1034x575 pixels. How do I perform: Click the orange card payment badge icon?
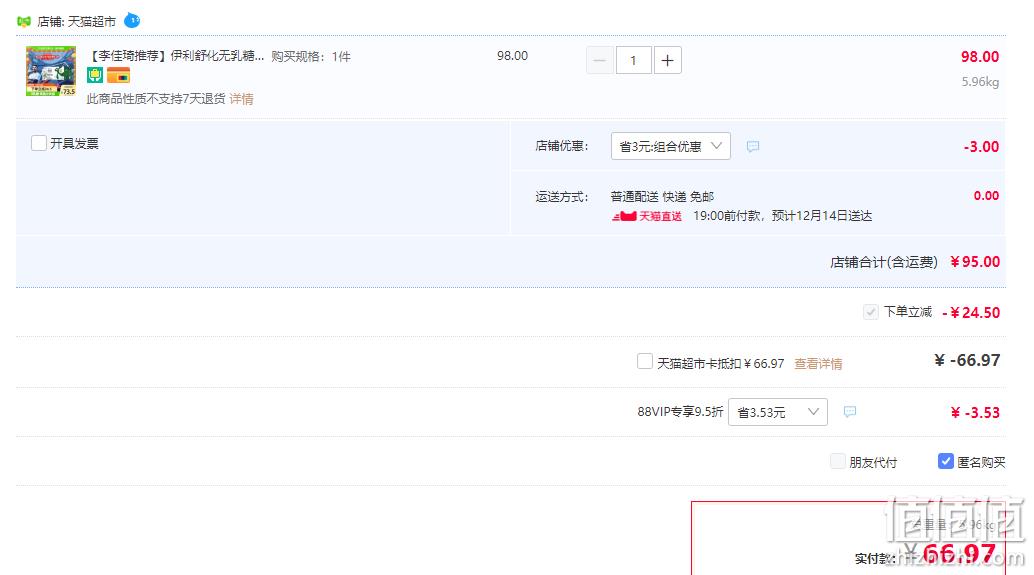(x=119, y=75)
